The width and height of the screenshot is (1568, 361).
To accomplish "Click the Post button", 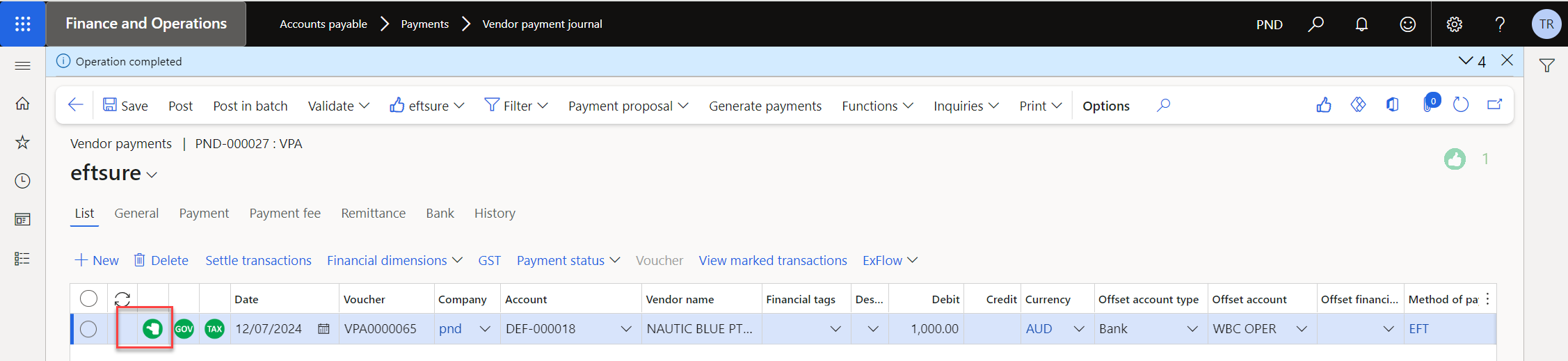I will (180, 106).
